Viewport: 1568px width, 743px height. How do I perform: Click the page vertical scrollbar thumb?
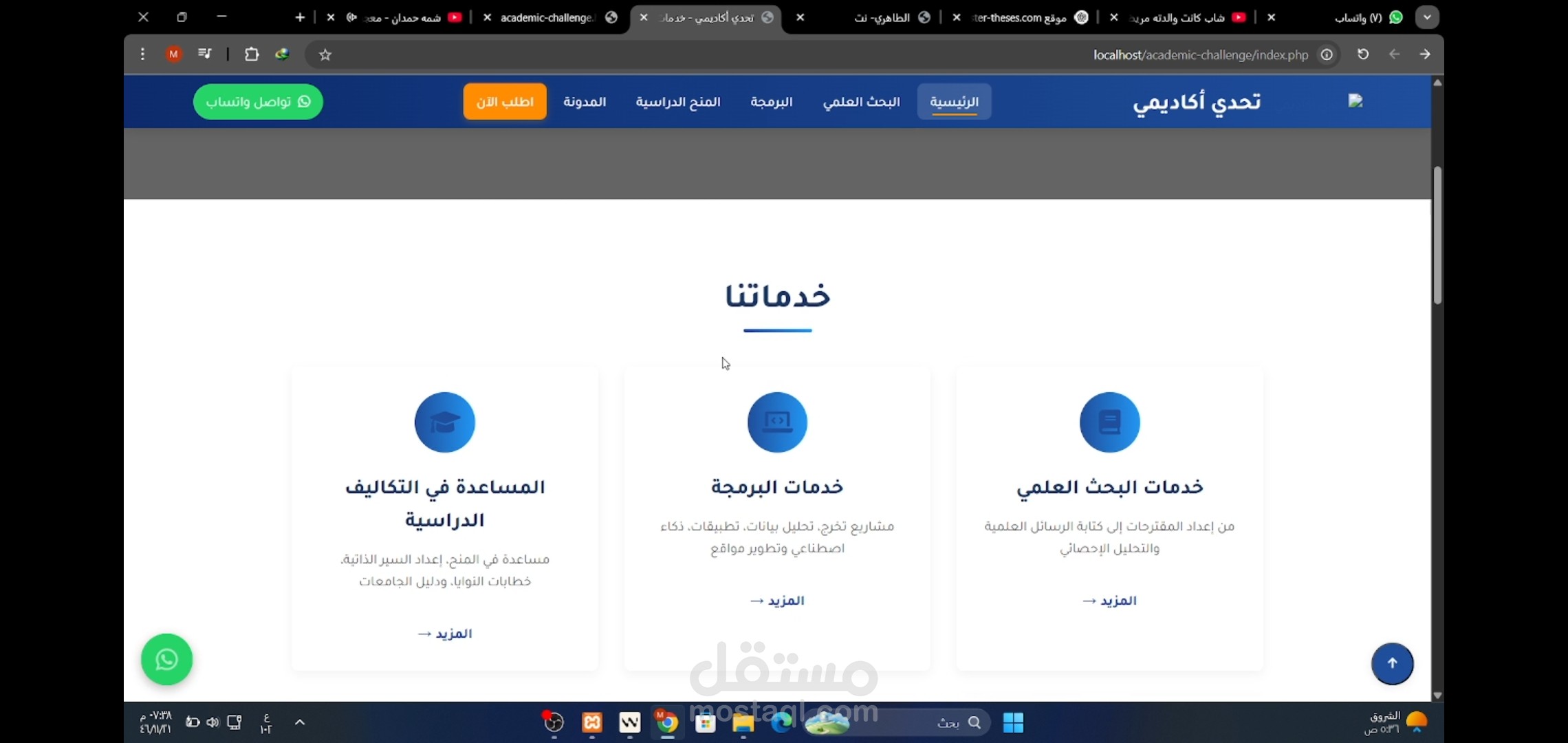[1437, 235]
